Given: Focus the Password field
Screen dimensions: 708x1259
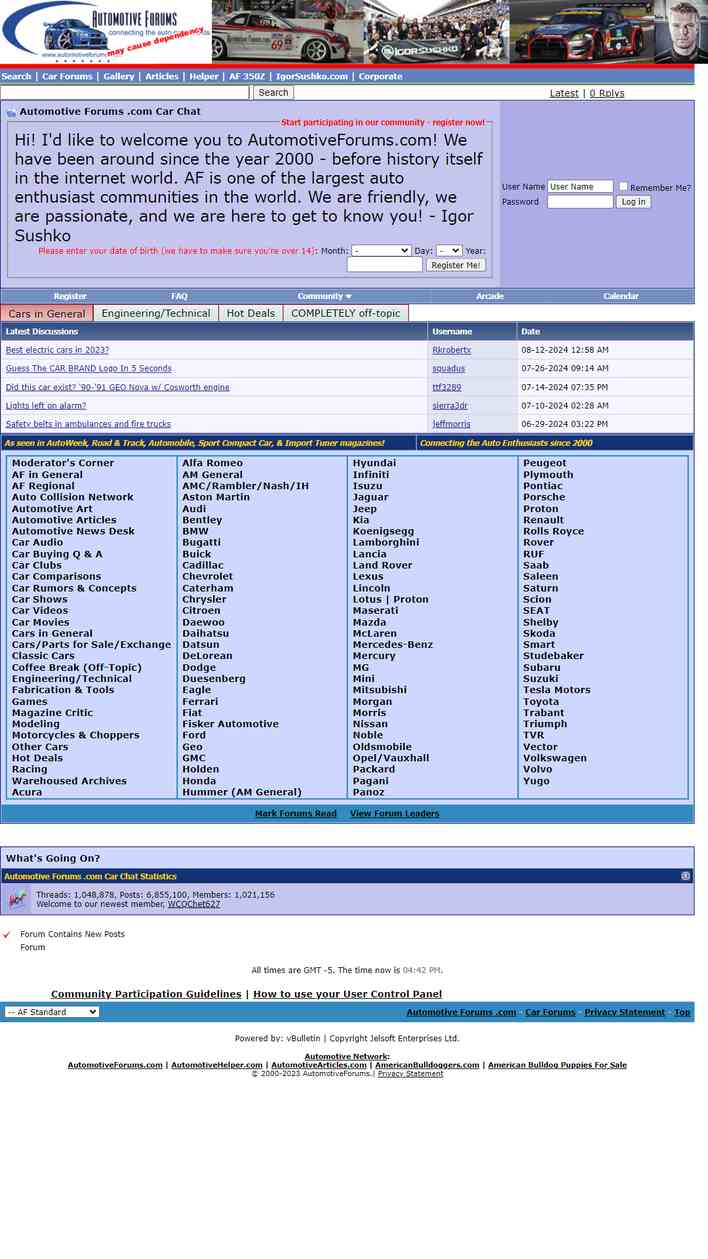Looking at the screenshot, I should tap(580, 202).
